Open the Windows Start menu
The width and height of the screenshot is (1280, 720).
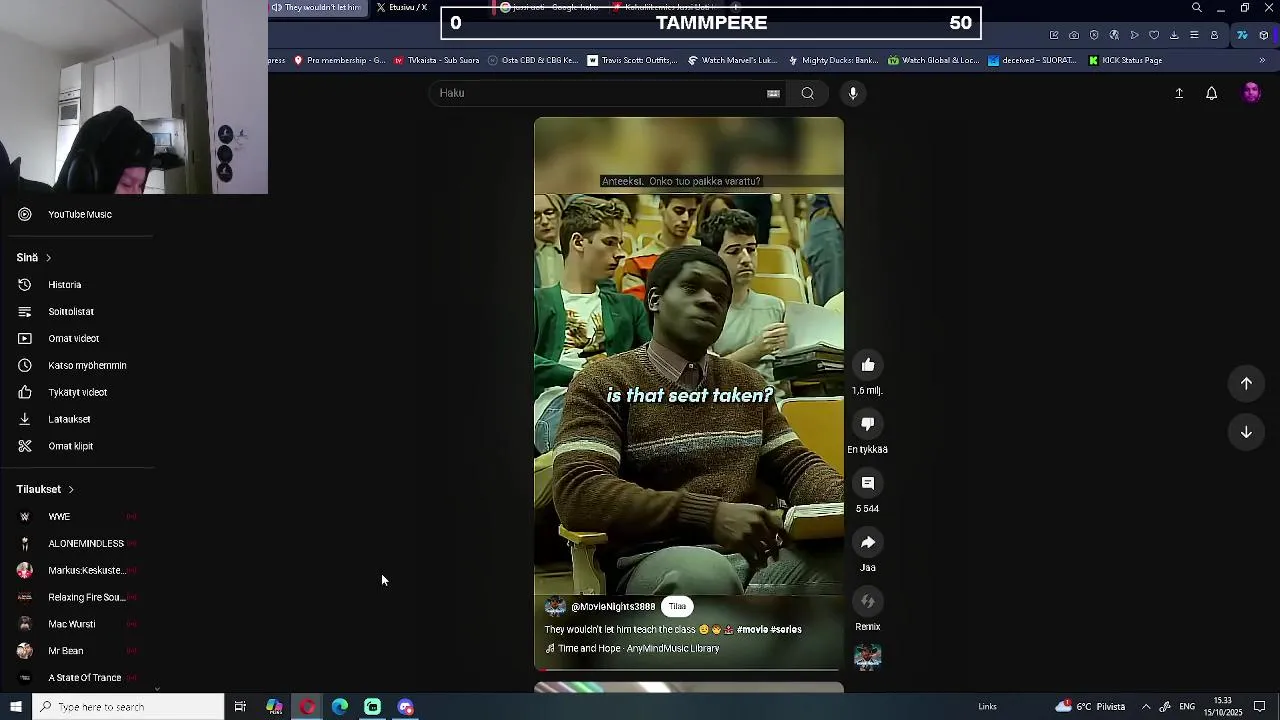coord(15,707)
